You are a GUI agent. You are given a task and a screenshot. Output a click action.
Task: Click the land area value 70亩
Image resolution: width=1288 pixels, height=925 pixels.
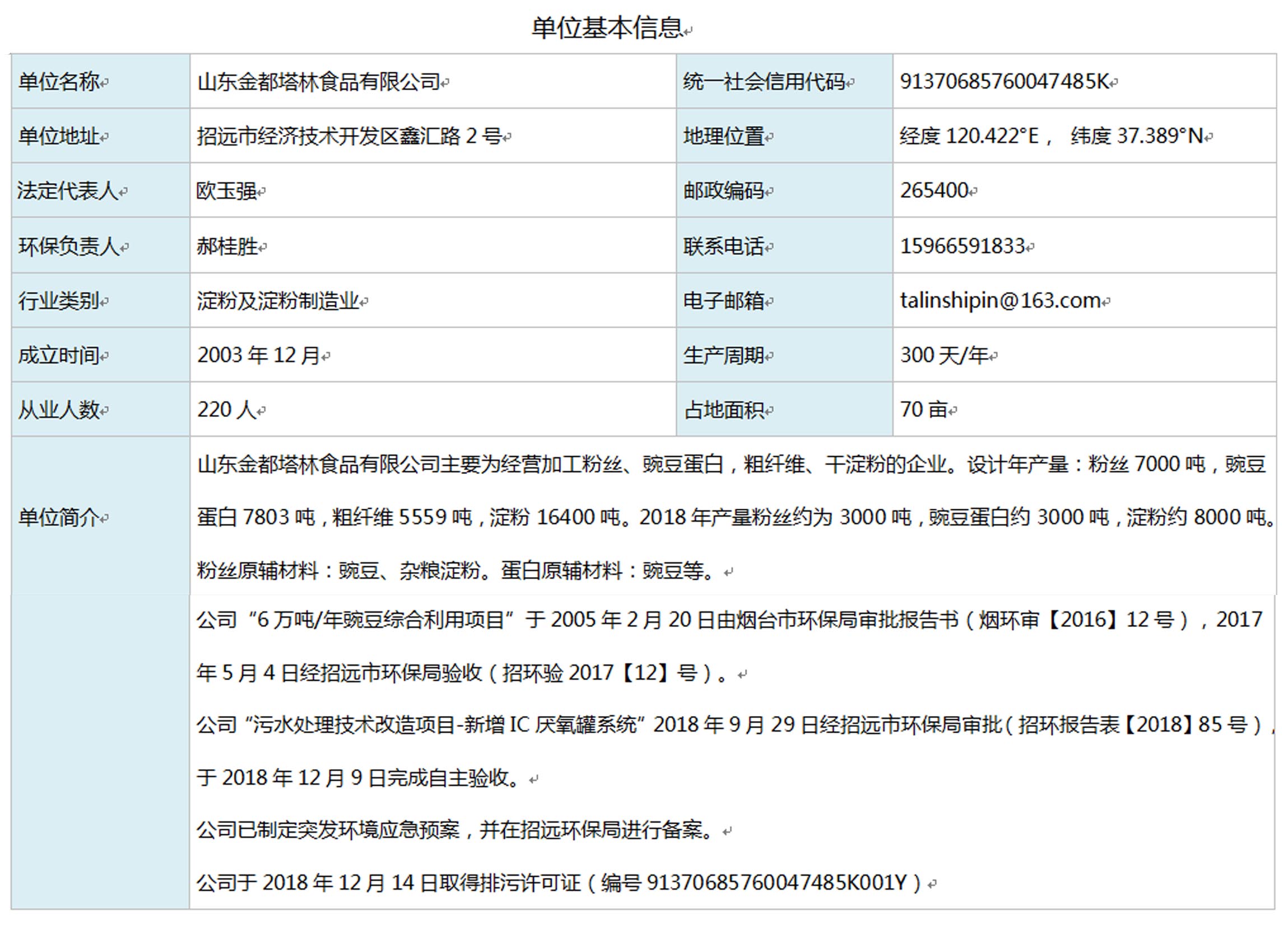click(923, 410)
